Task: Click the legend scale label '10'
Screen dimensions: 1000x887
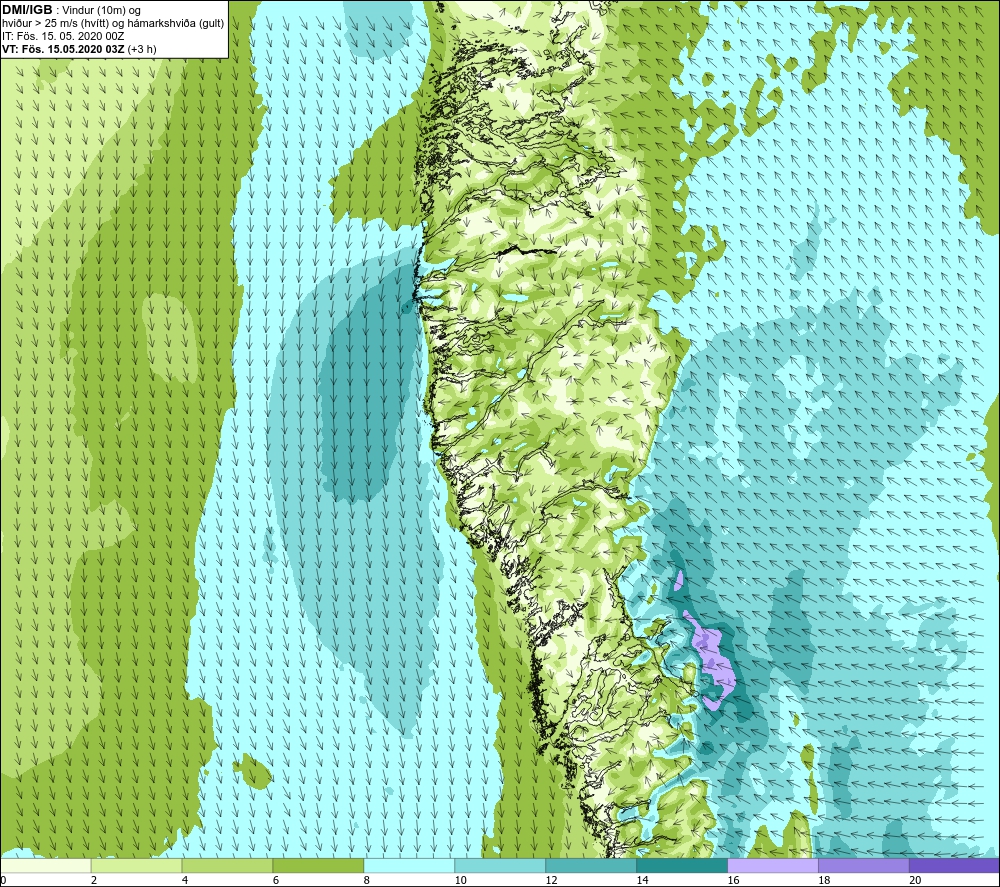Action: (460, 880)
